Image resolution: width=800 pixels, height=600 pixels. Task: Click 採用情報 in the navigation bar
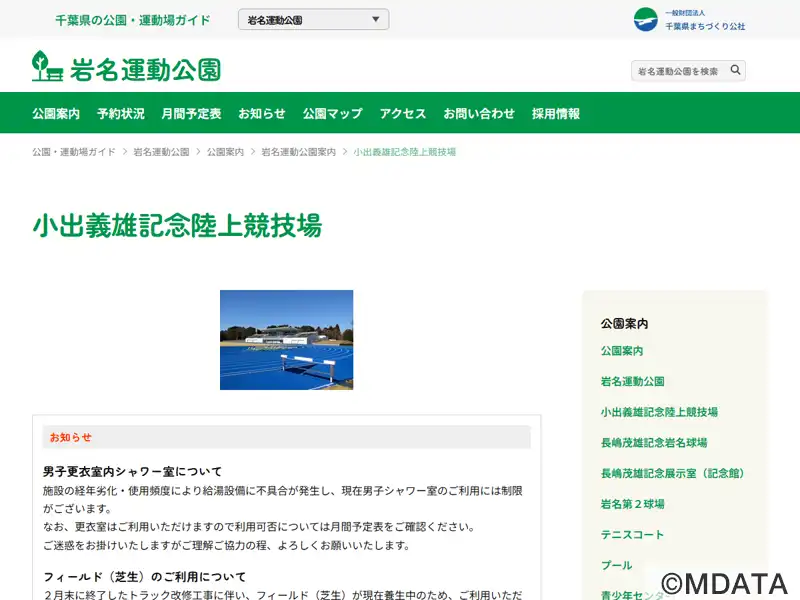click(556, 114)
